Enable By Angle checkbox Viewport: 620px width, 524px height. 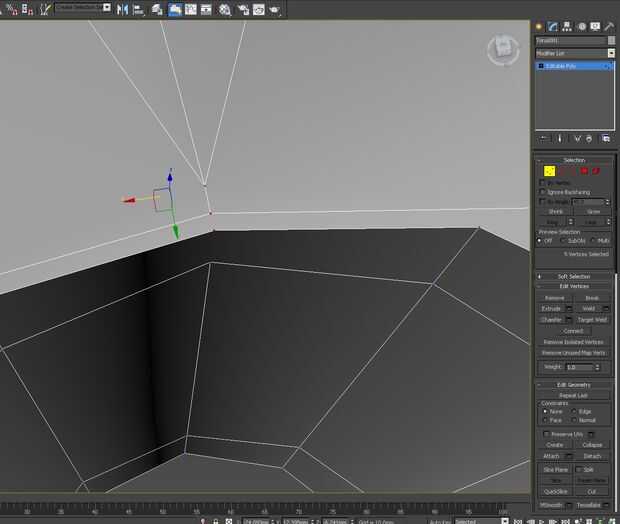(542, 202)
